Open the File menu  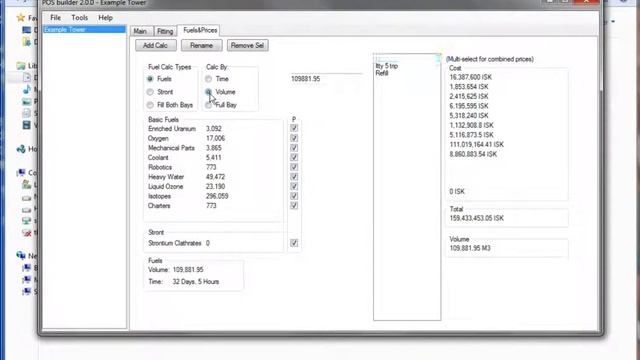(55, 18)
